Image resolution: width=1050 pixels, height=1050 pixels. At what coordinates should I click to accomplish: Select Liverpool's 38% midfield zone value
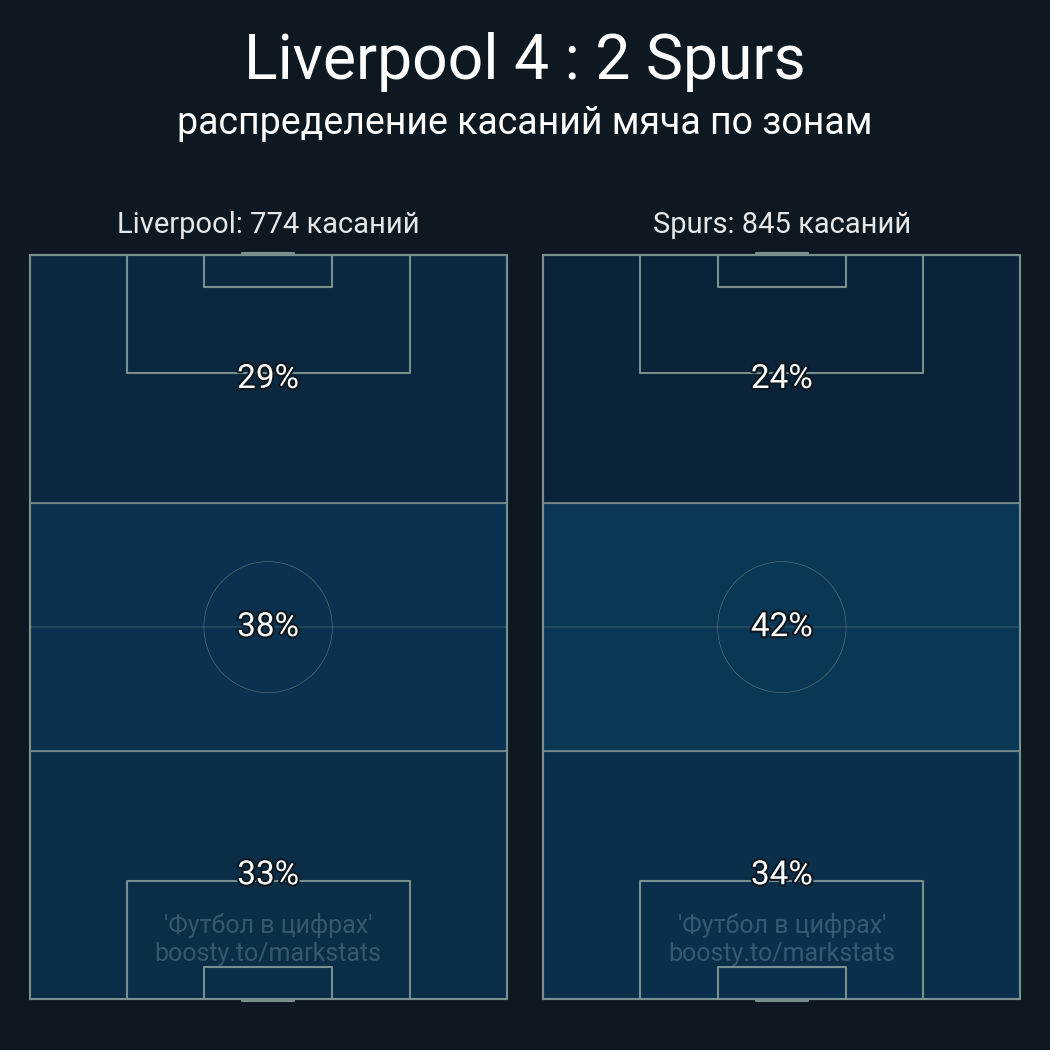268,625
